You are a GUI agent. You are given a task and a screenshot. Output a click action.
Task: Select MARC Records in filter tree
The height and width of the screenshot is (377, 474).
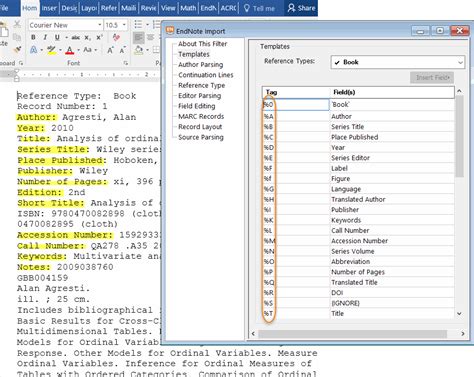coord(201,116)
